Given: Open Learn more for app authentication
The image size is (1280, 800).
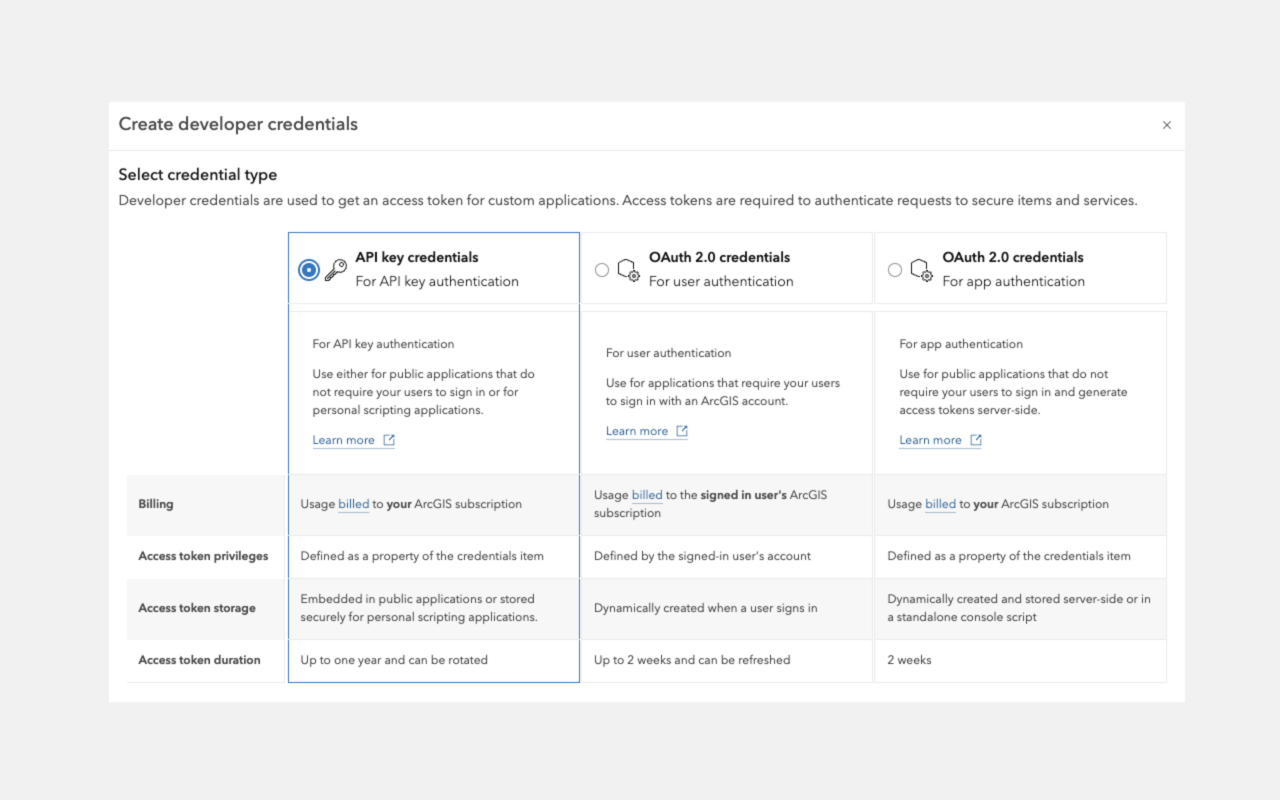Looking at the screenshot, I should click(x=930, y=440).
